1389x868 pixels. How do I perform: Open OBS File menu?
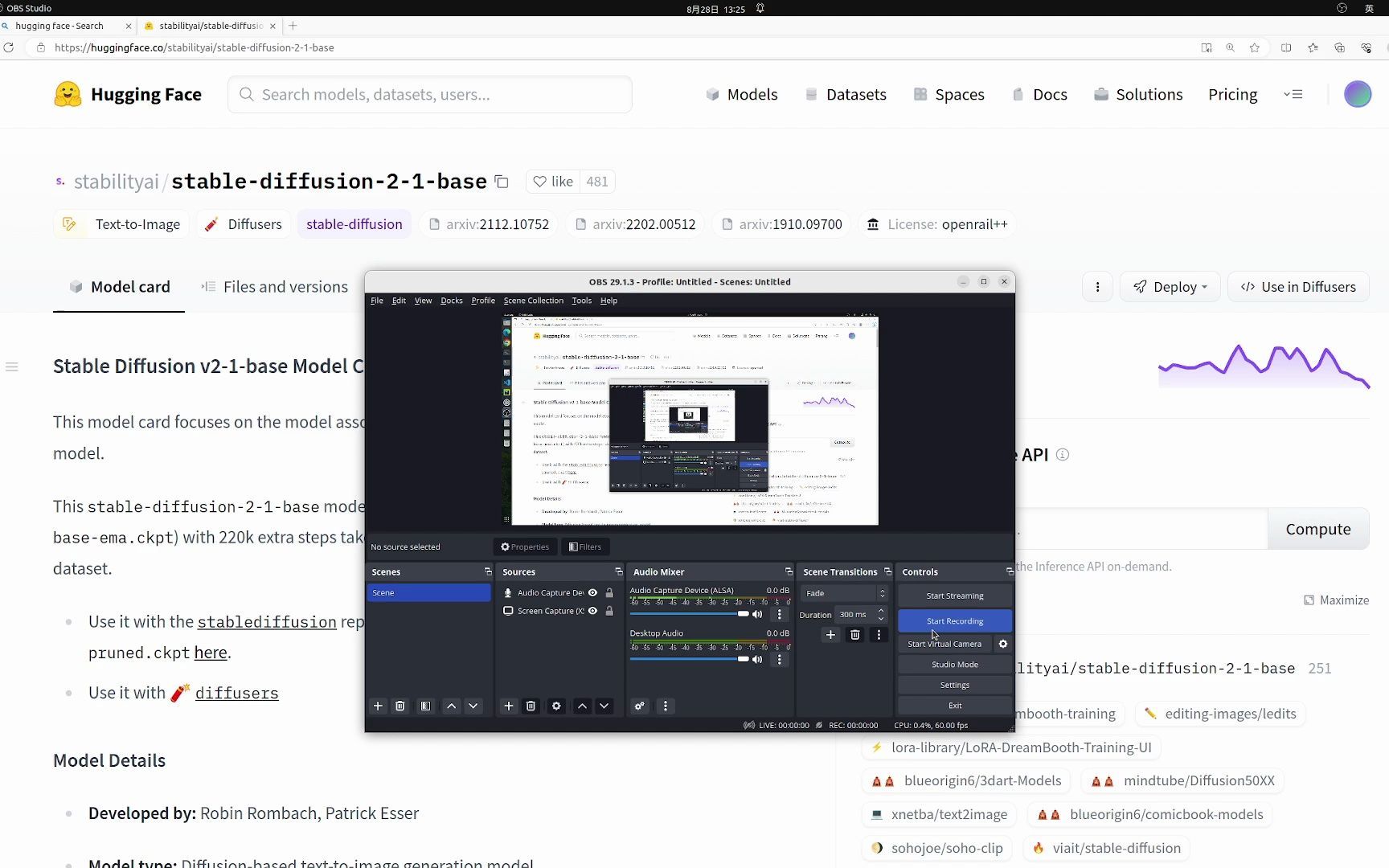[x=377, y=301]
